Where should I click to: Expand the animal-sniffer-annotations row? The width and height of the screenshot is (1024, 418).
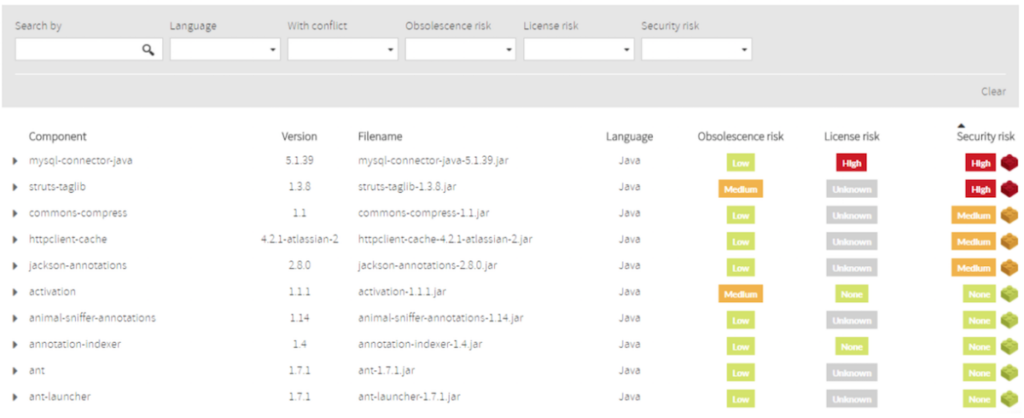[15, 318]
